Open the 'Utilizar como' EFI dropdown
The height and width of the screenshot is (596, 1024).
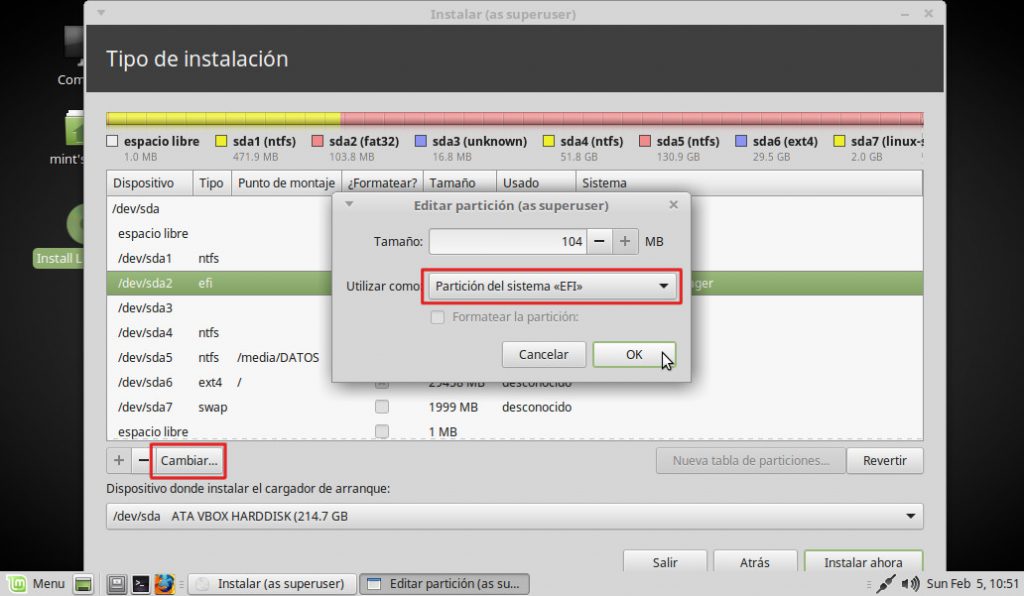[x=552, y=287]
